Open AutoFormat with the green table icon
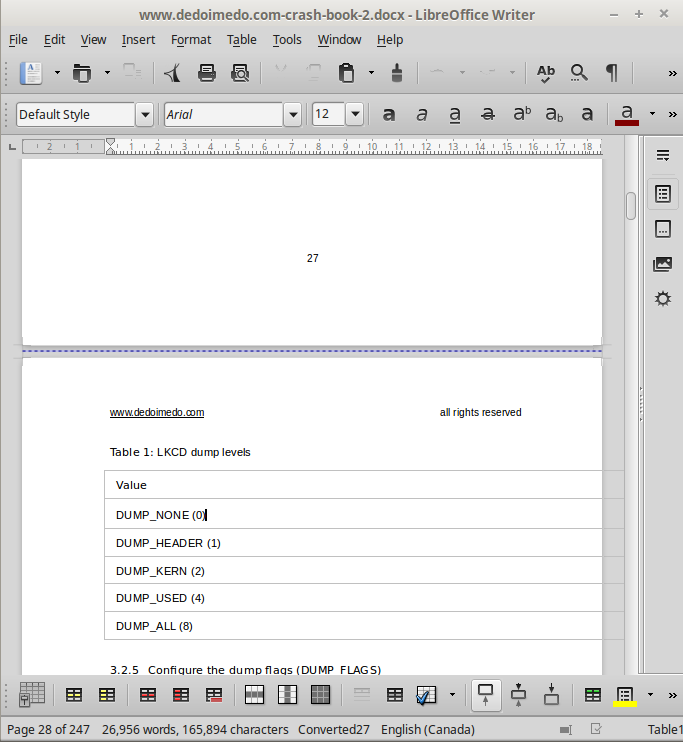The image size is (683, 742). click(x=593, y=695)
